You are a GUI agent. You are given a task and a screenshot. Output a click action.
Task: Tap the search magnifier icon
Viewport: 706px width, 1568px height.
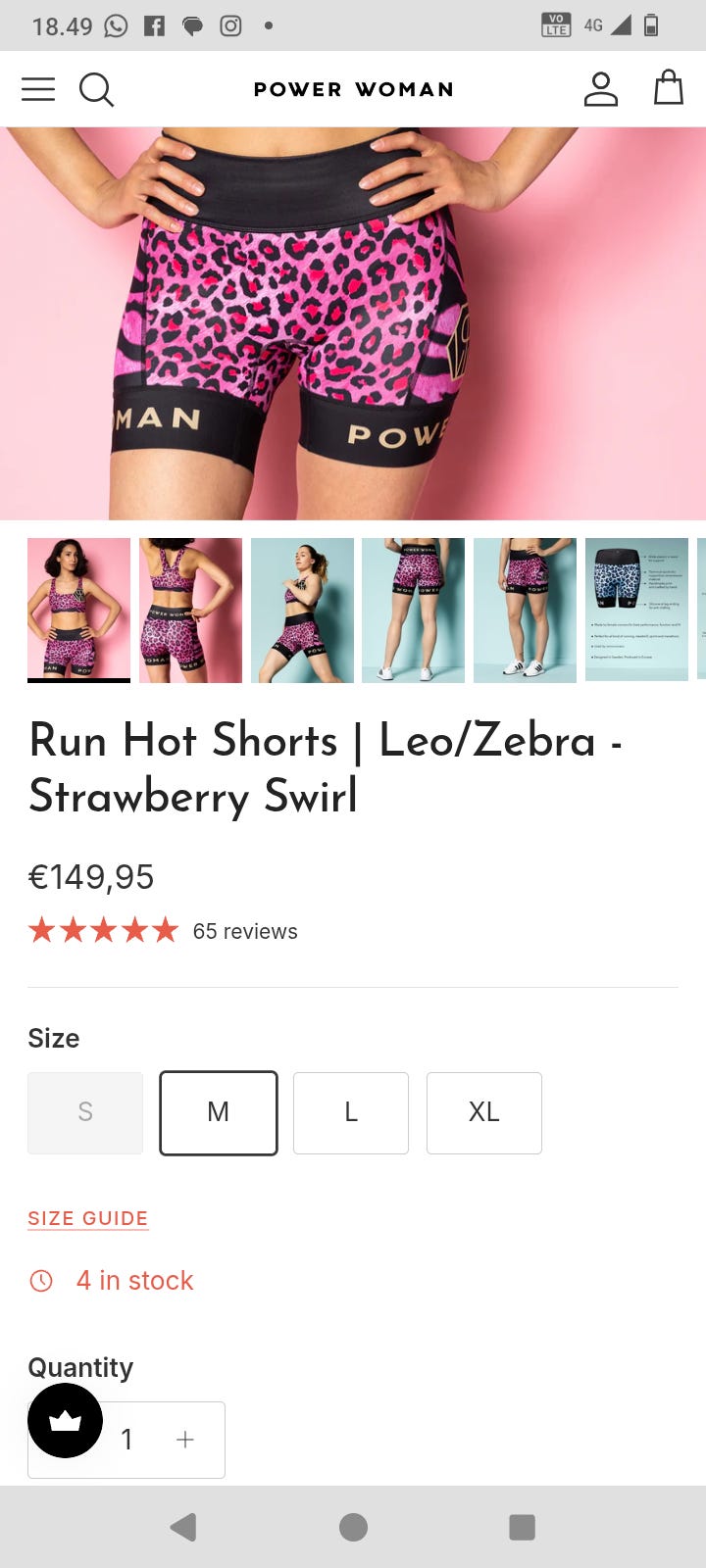point(96,89)
